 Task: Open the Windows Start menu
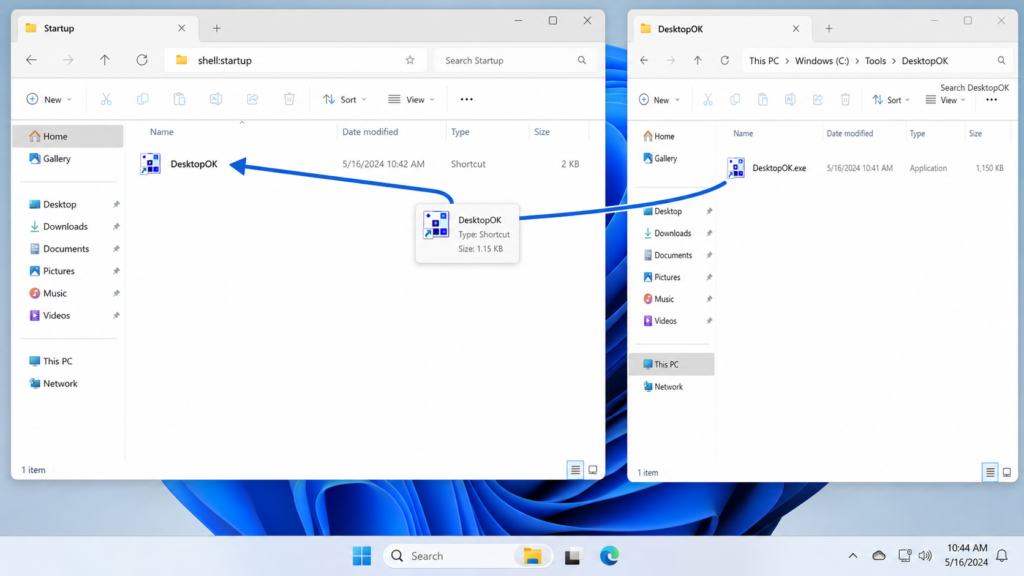362,556
